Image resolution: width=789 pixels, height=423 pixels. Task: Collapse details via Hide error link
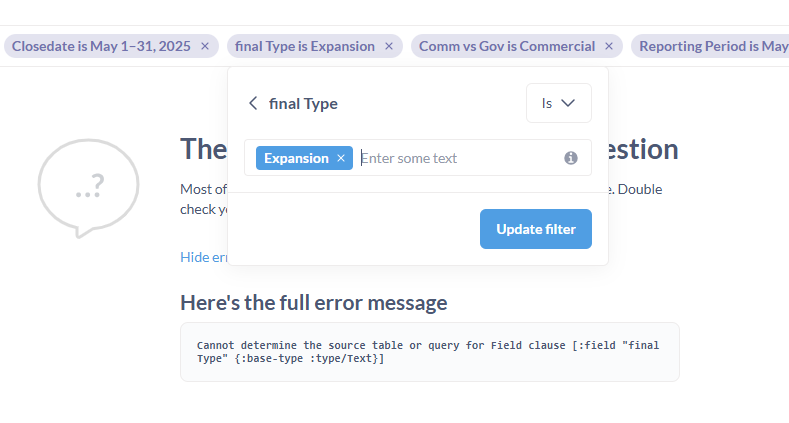pos(203,257)
